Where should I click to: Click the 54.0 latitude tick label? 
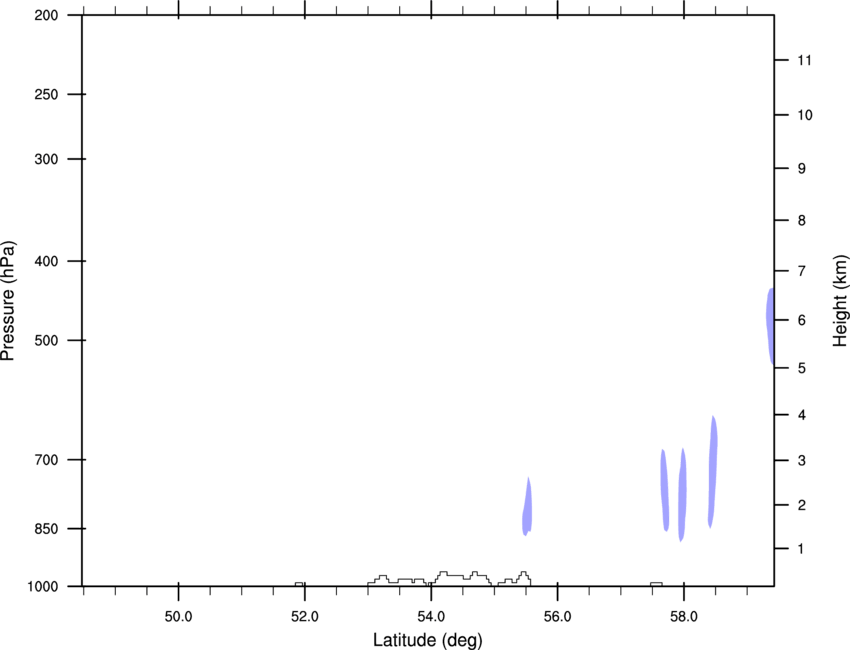pos(431,617)
